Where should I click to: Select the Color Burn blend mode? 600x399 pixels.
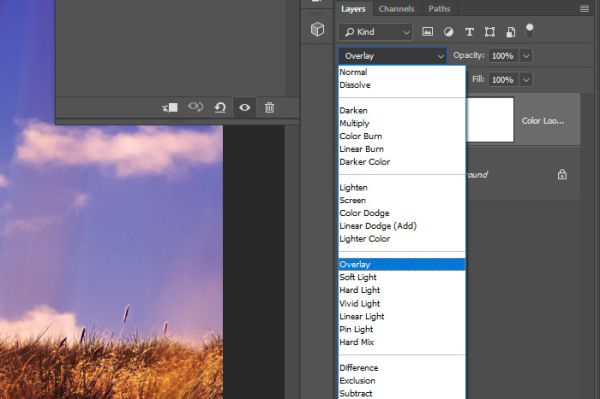pos(402,136)
